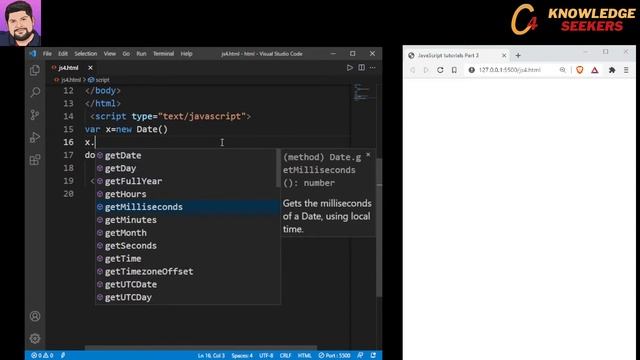Choose getUTCDate from the suggestion list
This screenshot has width=640, height=360.
coord(187,284)
